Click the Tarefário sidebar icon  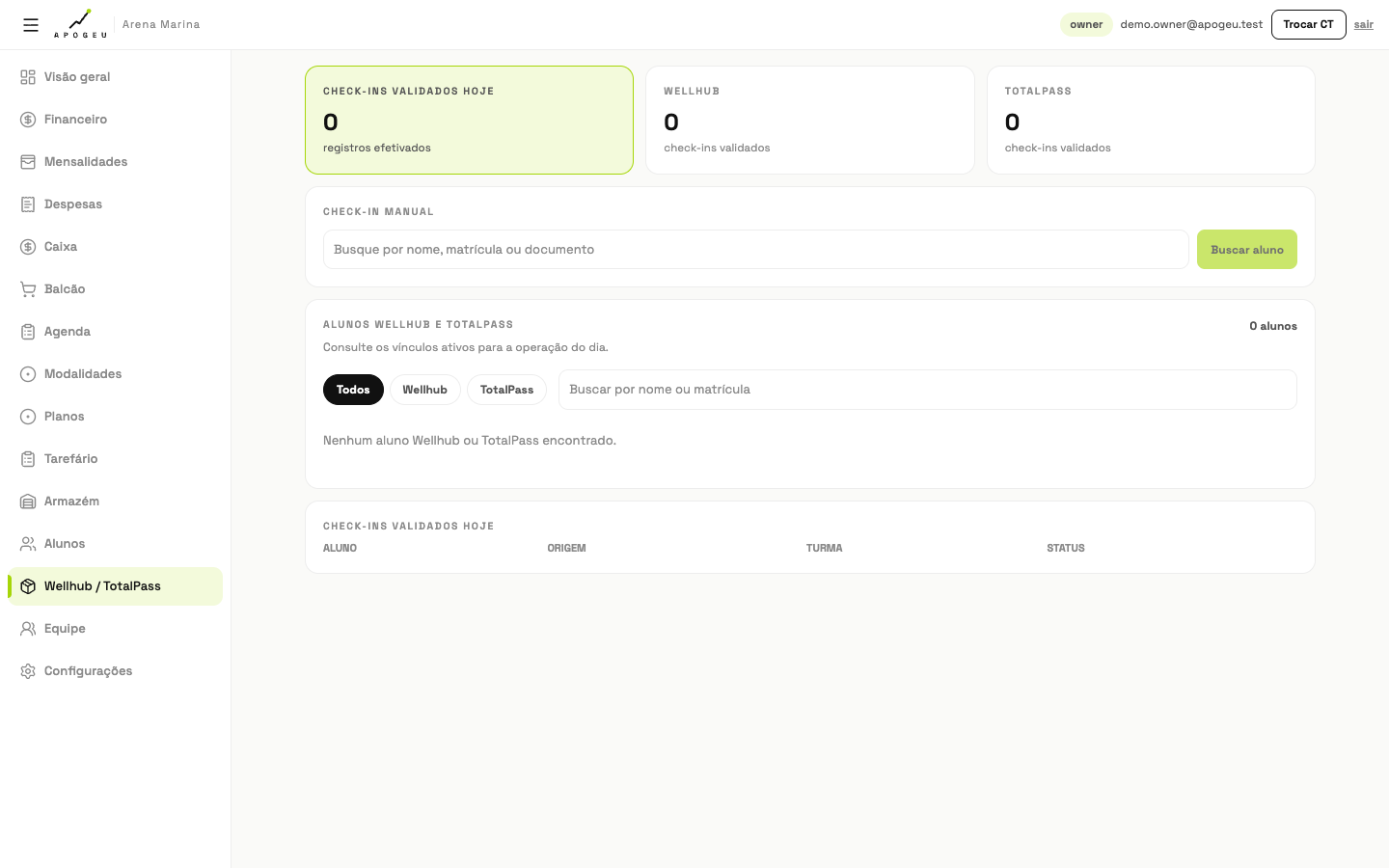[28, 459]
